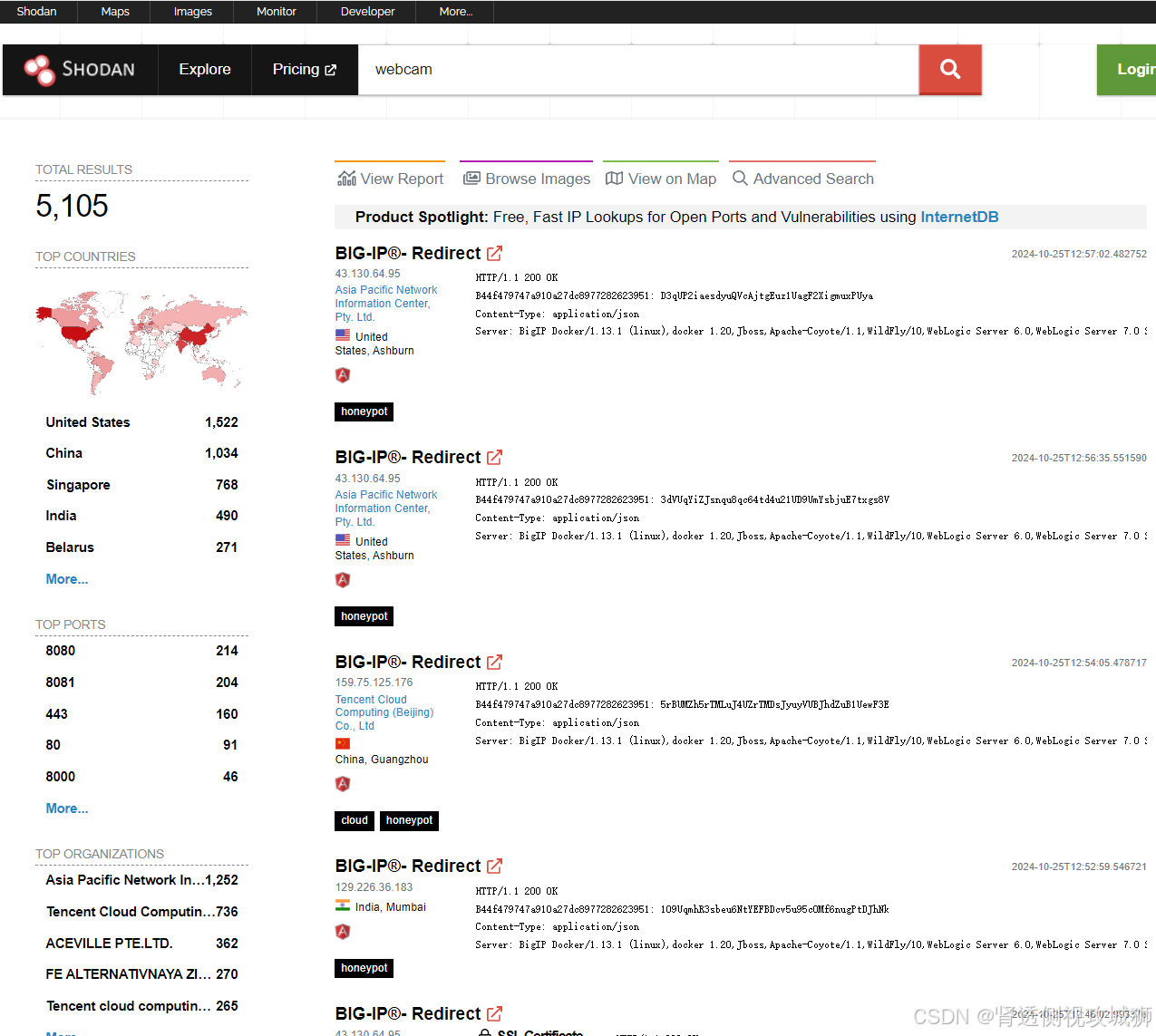Screen dimensions: 1156x1036
Task: Click the Shodan logo icon
Action: pyautogui.click(x=39, y=70)
